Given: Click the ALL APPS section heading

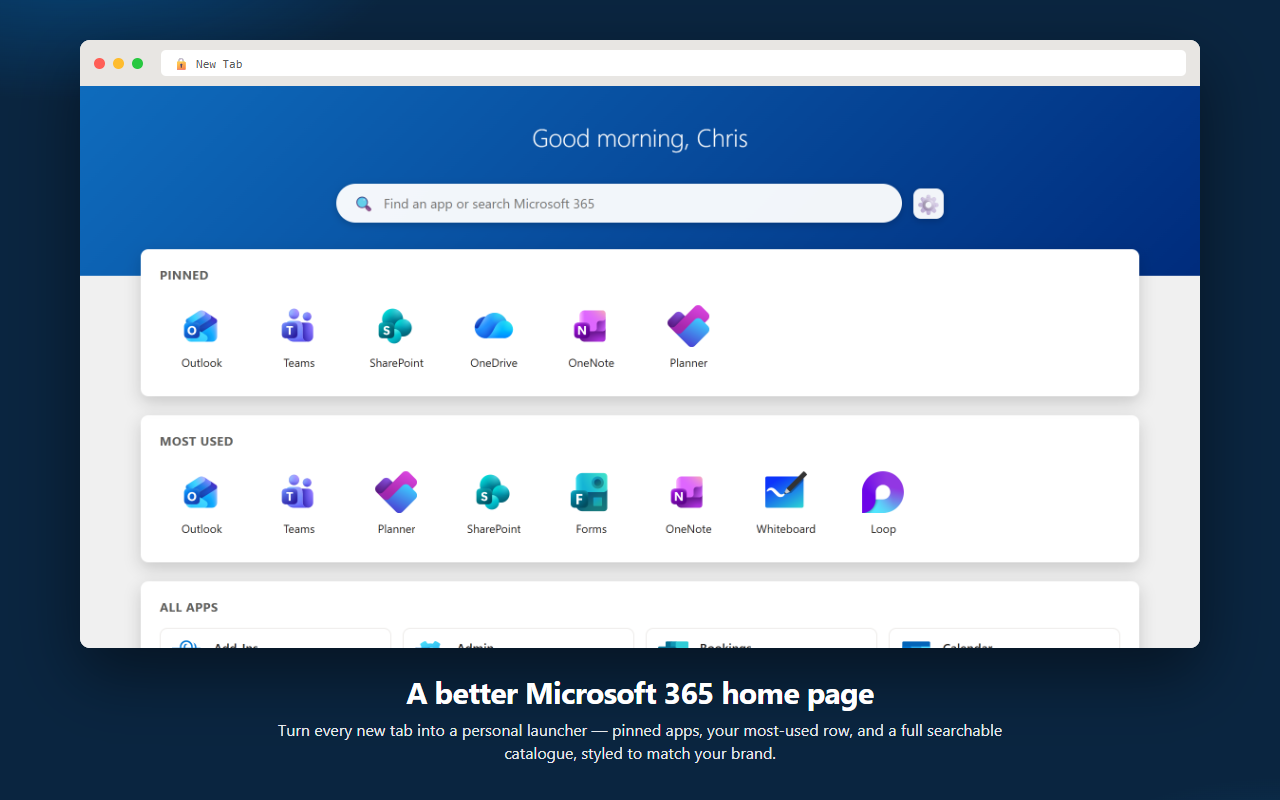Looking at the screenshot, I should click(x=189, y=607).
